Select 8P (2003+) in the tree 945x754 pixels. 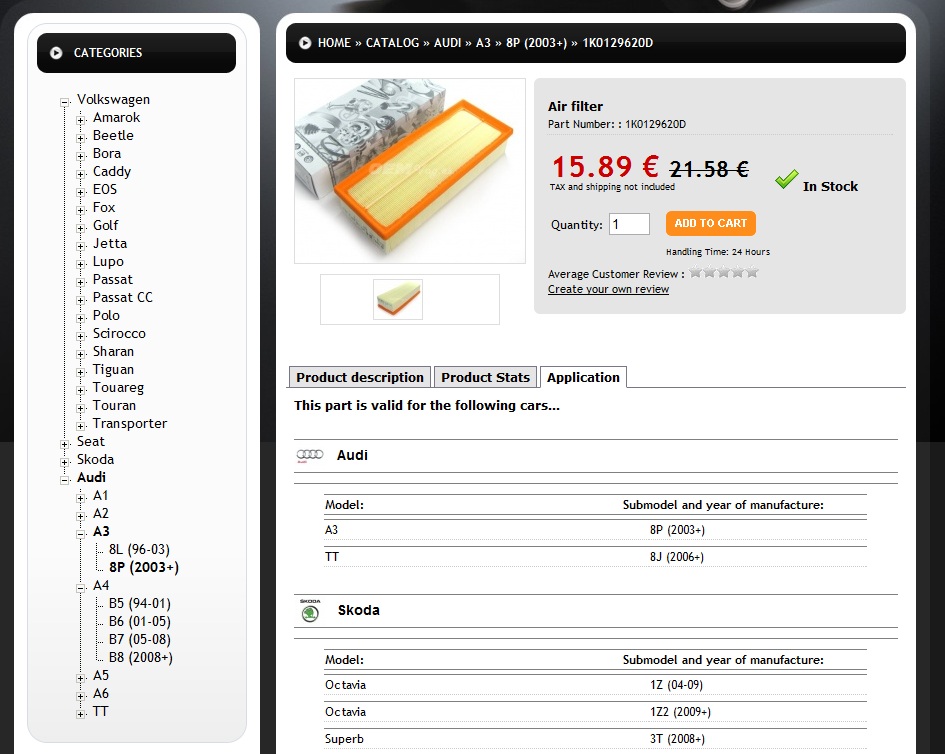pos(144,568)
